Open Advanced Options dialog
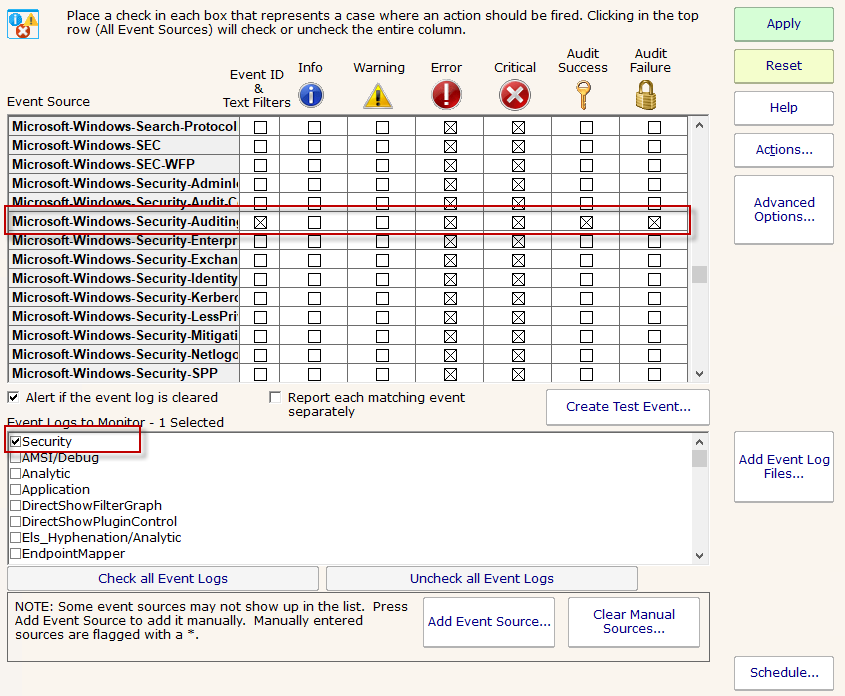Image resolution: width=845 pixels, height=696 pixels. [784, 209]
